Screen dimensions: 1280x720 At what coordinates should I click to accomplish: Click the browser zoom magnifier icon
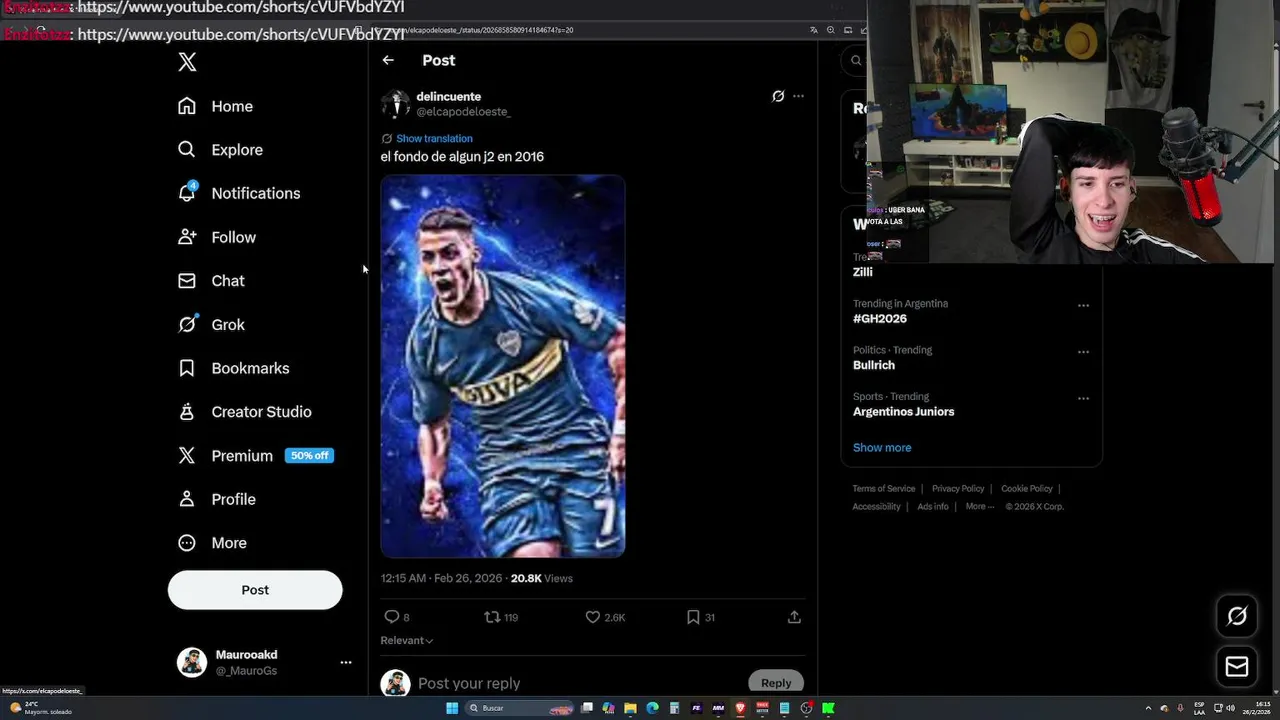click(x=831, y=30)
